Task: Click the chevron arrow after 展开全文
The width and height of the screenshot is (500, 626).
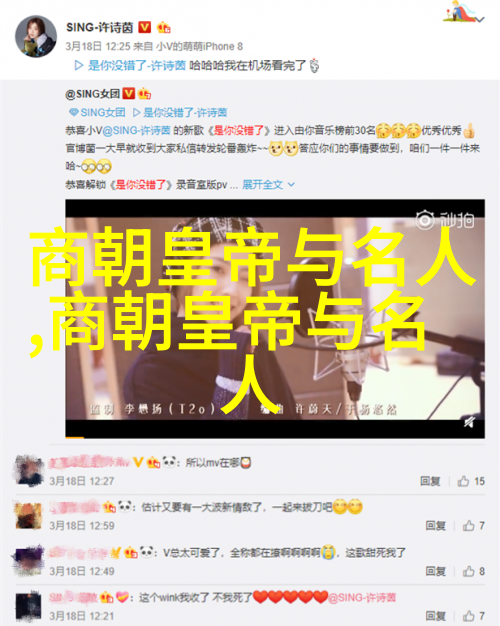Action: (x=291, y=184)
